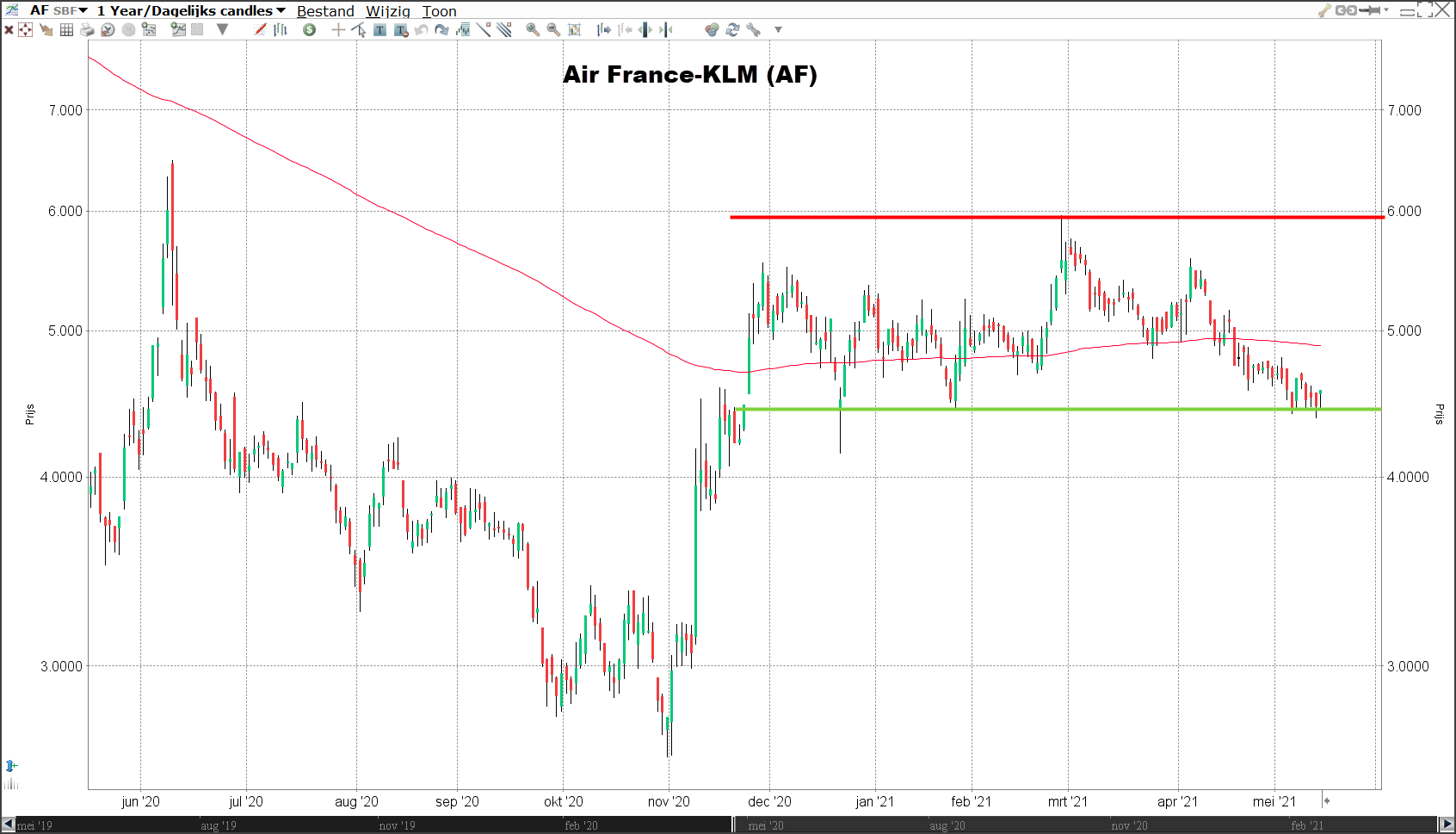Open the Wijzig menu

[388, 11]
